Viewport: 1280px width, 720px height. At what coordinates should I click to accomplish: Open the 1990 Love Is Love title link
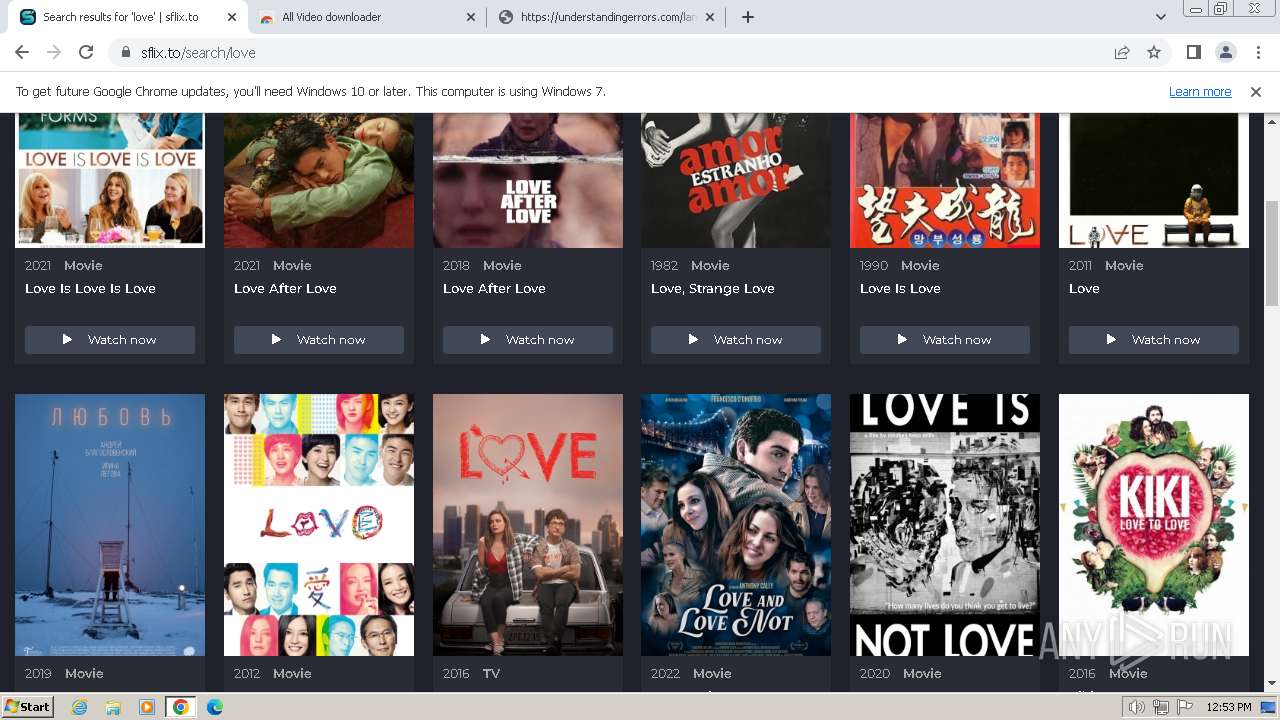click(900, 289)
